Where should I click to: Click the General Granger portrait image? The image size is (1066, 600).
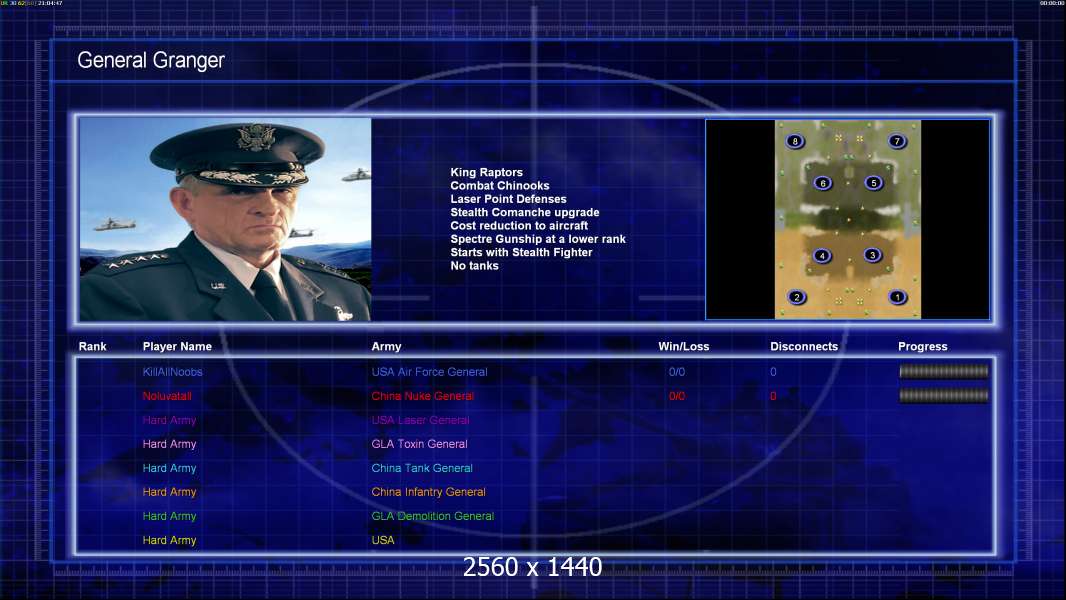click(225, 219)
